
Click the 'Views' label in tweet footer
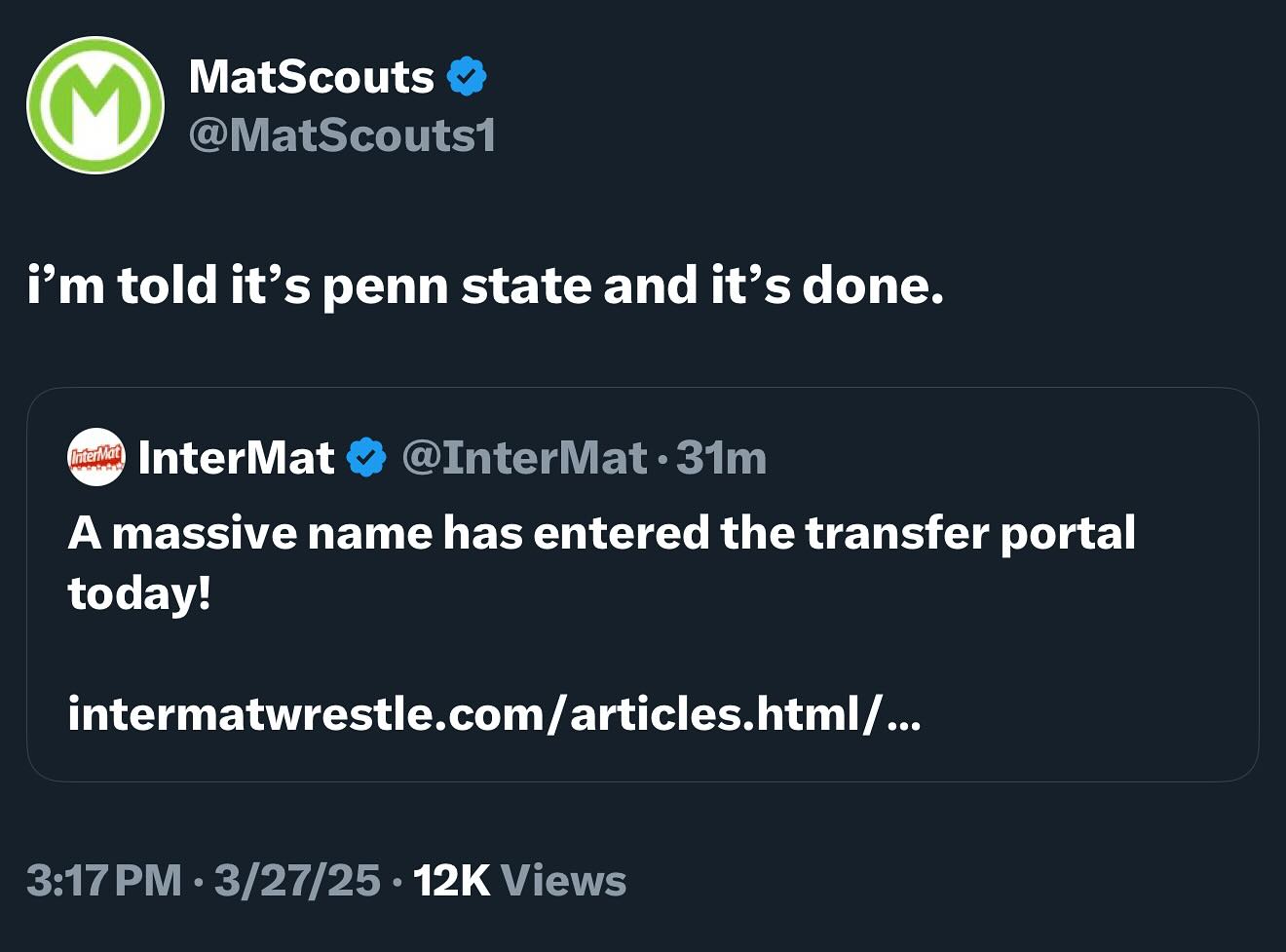pos(563,880)
